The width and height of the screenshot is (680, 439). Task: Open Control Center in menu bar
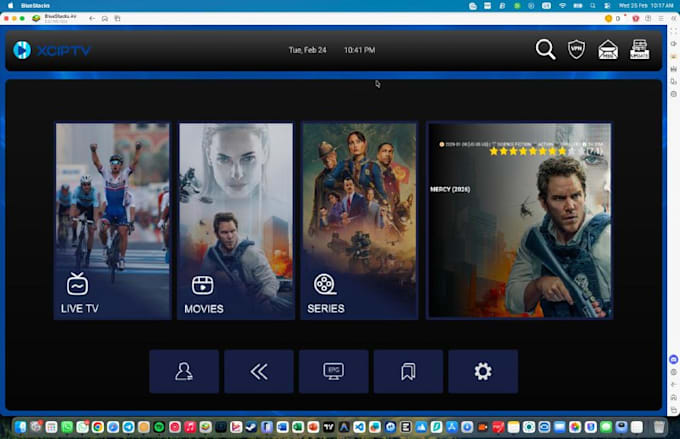click(x=607, y=6)
